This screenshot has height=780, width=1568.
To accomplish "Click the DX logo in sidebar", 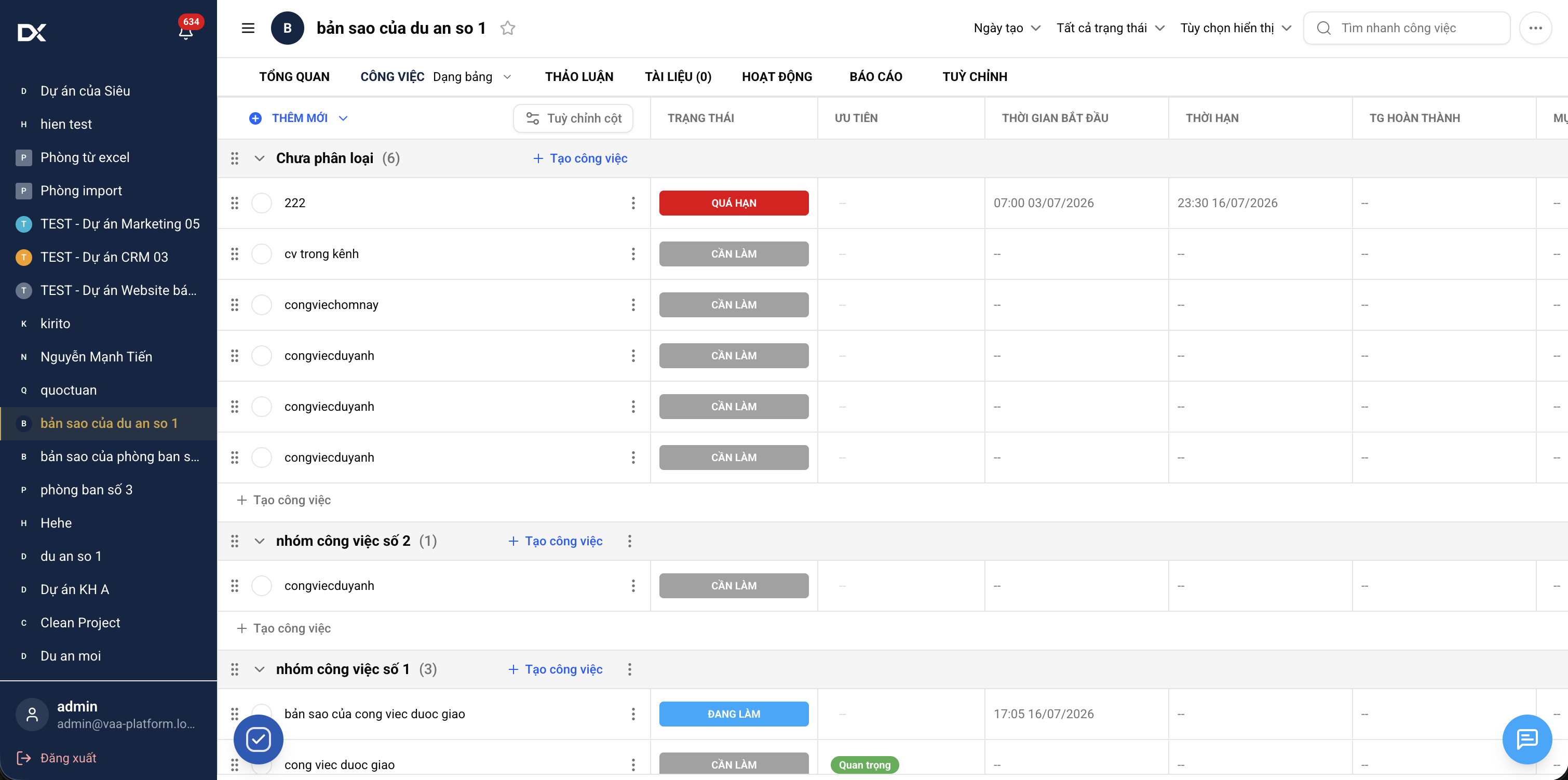I will point(32,32).
